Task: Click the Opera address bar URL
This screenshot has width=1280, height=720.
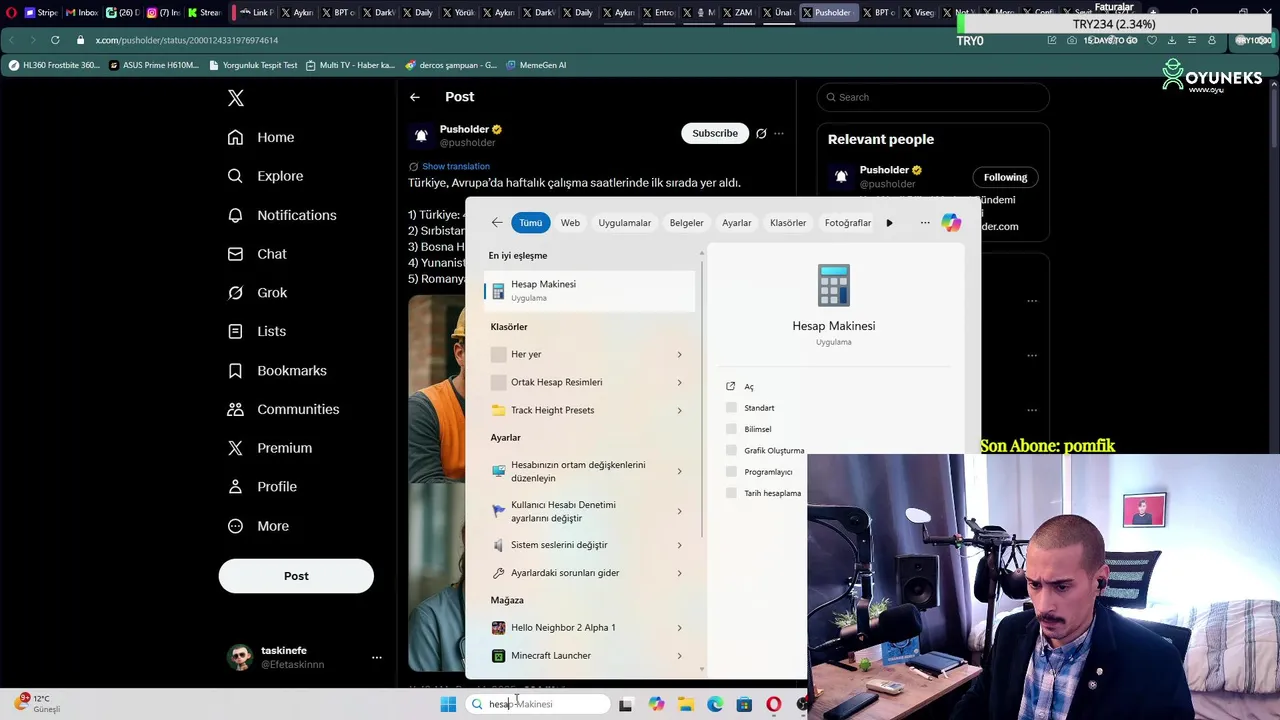Action: [x=187, y=40]
